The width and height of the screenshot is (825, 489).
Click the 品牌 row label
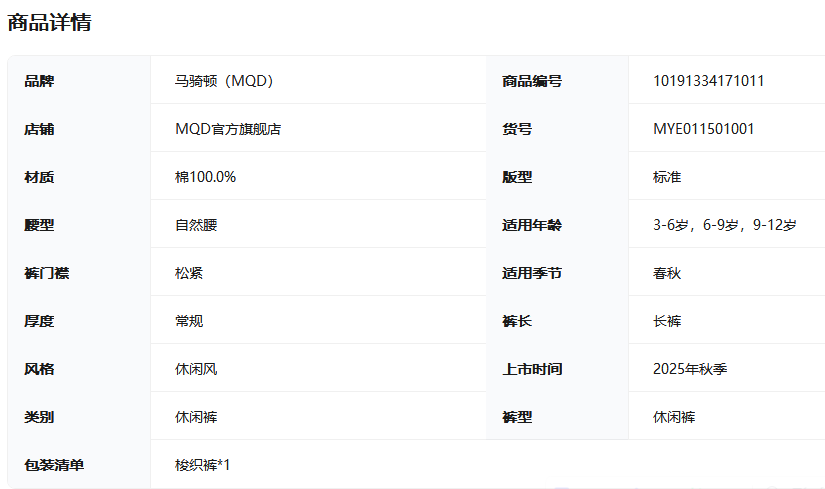pos(39,81)
